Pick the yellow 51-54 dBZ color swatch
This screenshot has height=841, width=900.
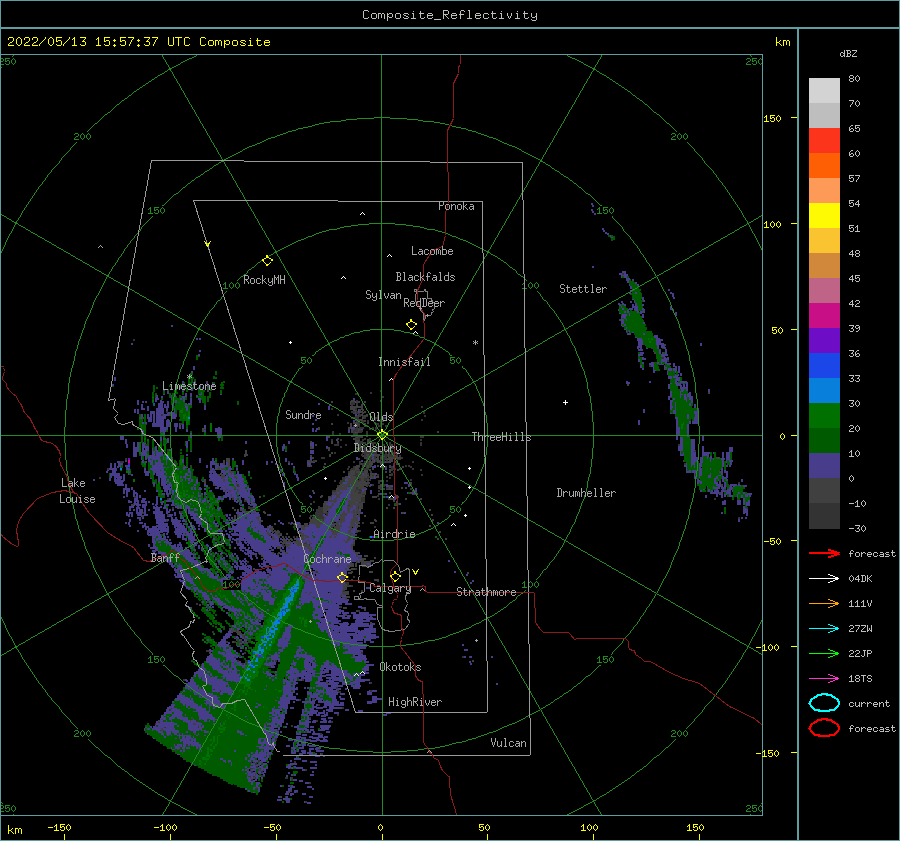point(824,216)
